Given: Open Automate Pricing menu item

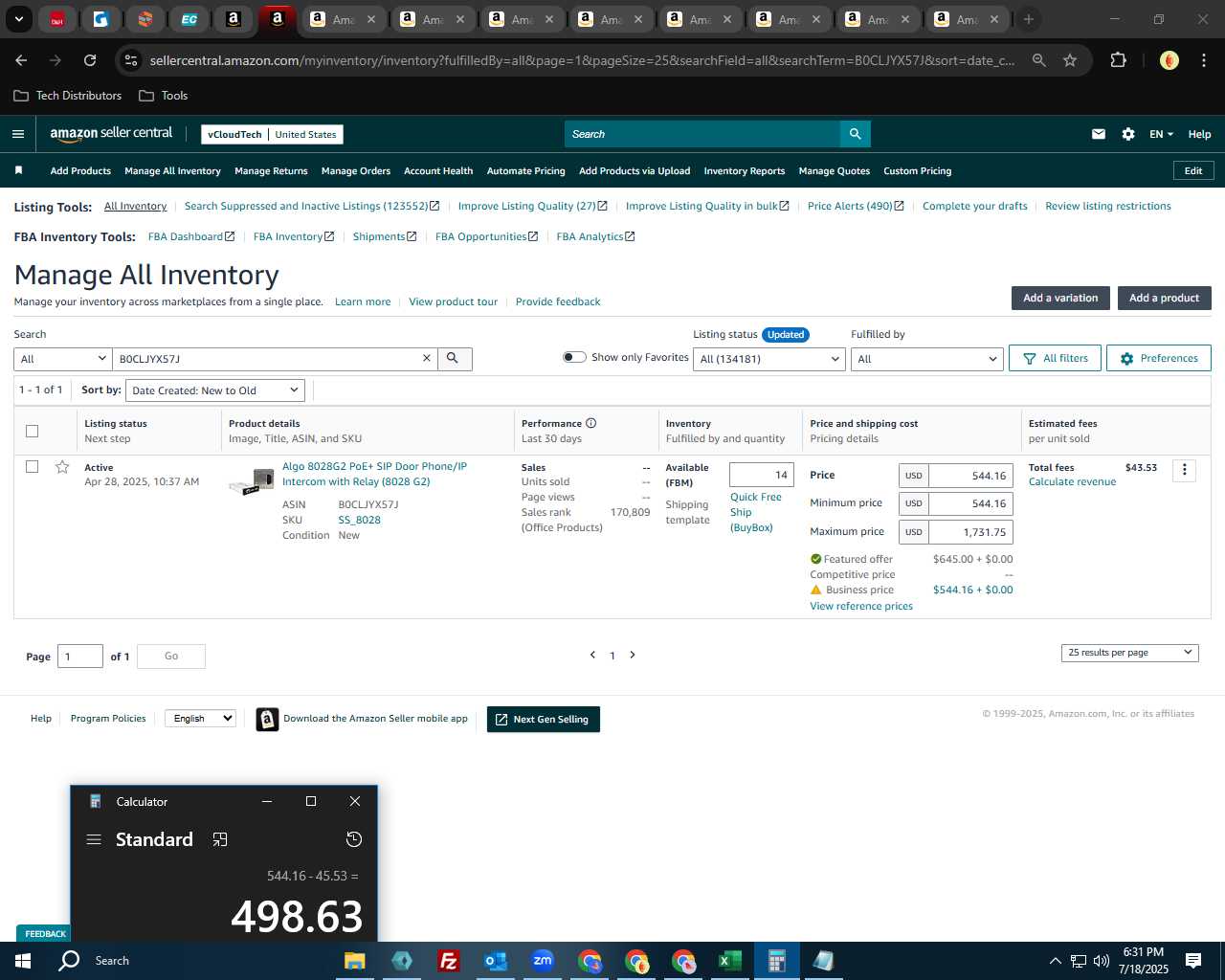Looking at the screenshot, I should 525,171.
